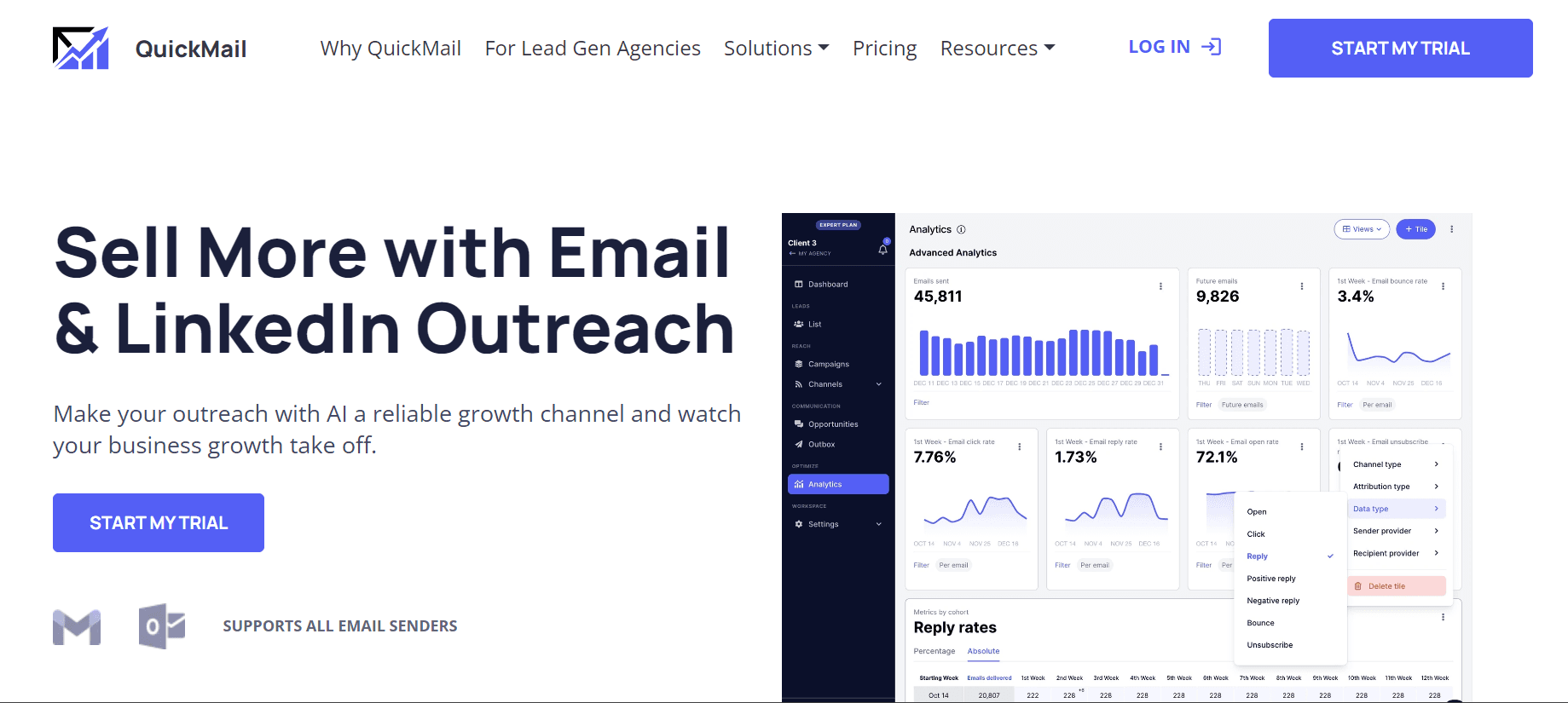Open the Views dropdown in Analytics
1568x703 pixels.
(1362, 229)
